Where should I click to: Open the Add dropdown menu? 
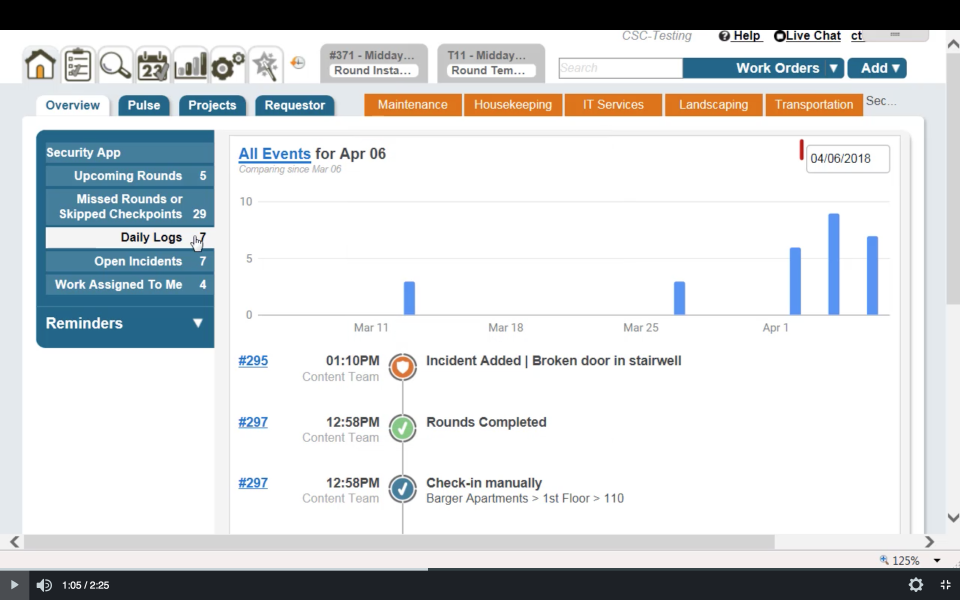click(877, 68)
